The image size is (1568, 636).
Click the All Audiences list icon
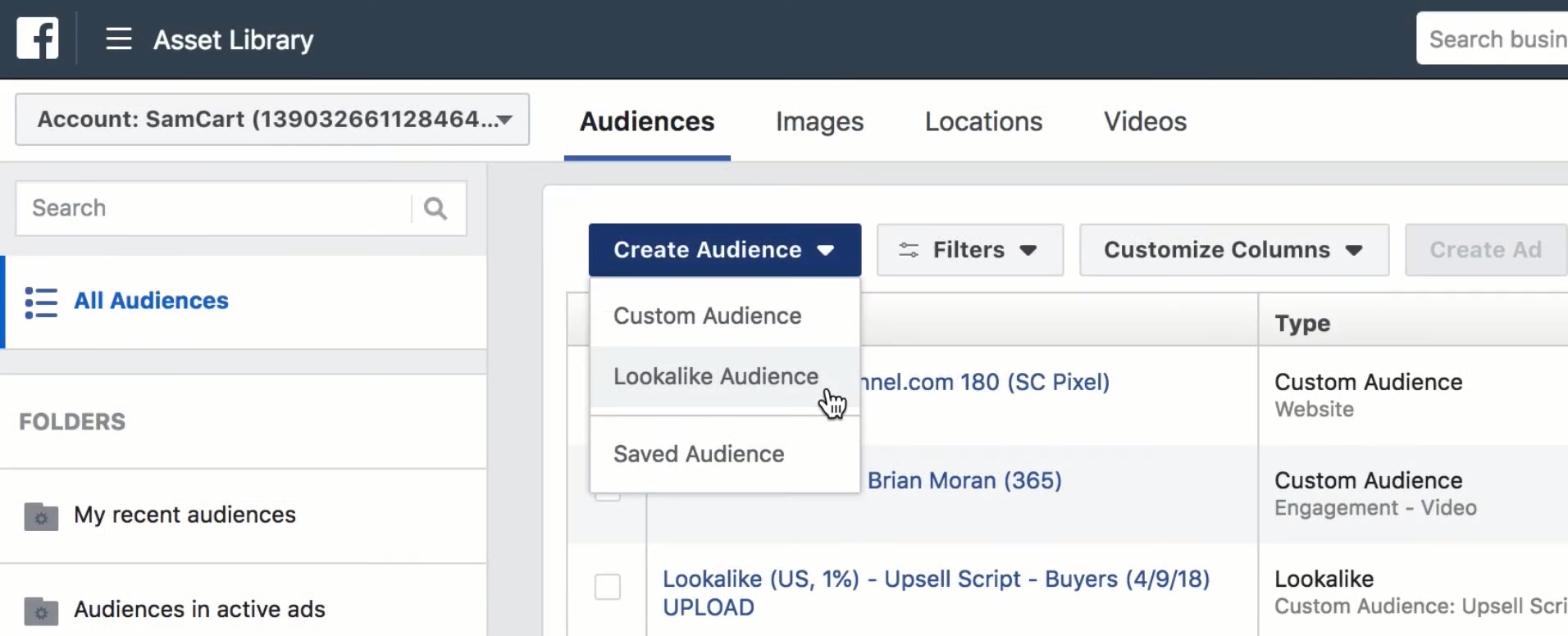tap(41, 302)
